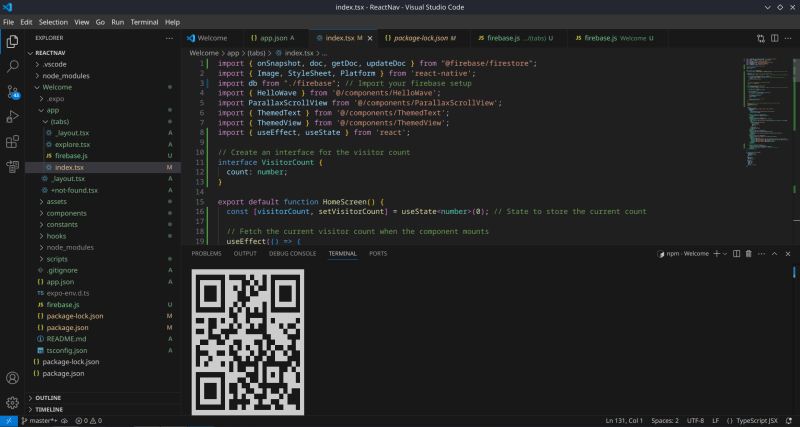Click the npm - Welcome terminal label
Image resolution: width=800 pixels, height=427 pixels.
click(x=683, y=254)
